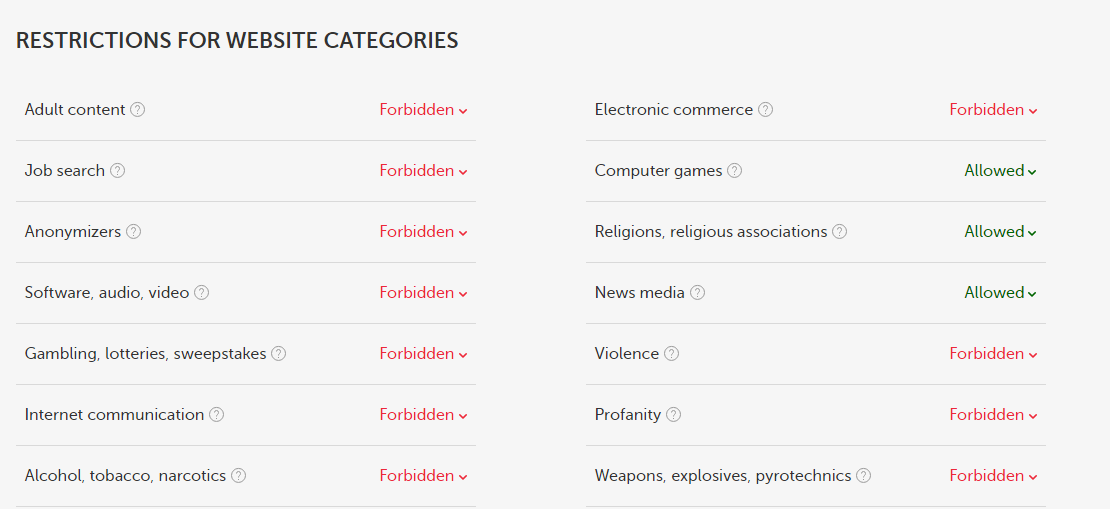Click the Job search category label
This screenshot has width=1110, height=509.
[65, 171]
